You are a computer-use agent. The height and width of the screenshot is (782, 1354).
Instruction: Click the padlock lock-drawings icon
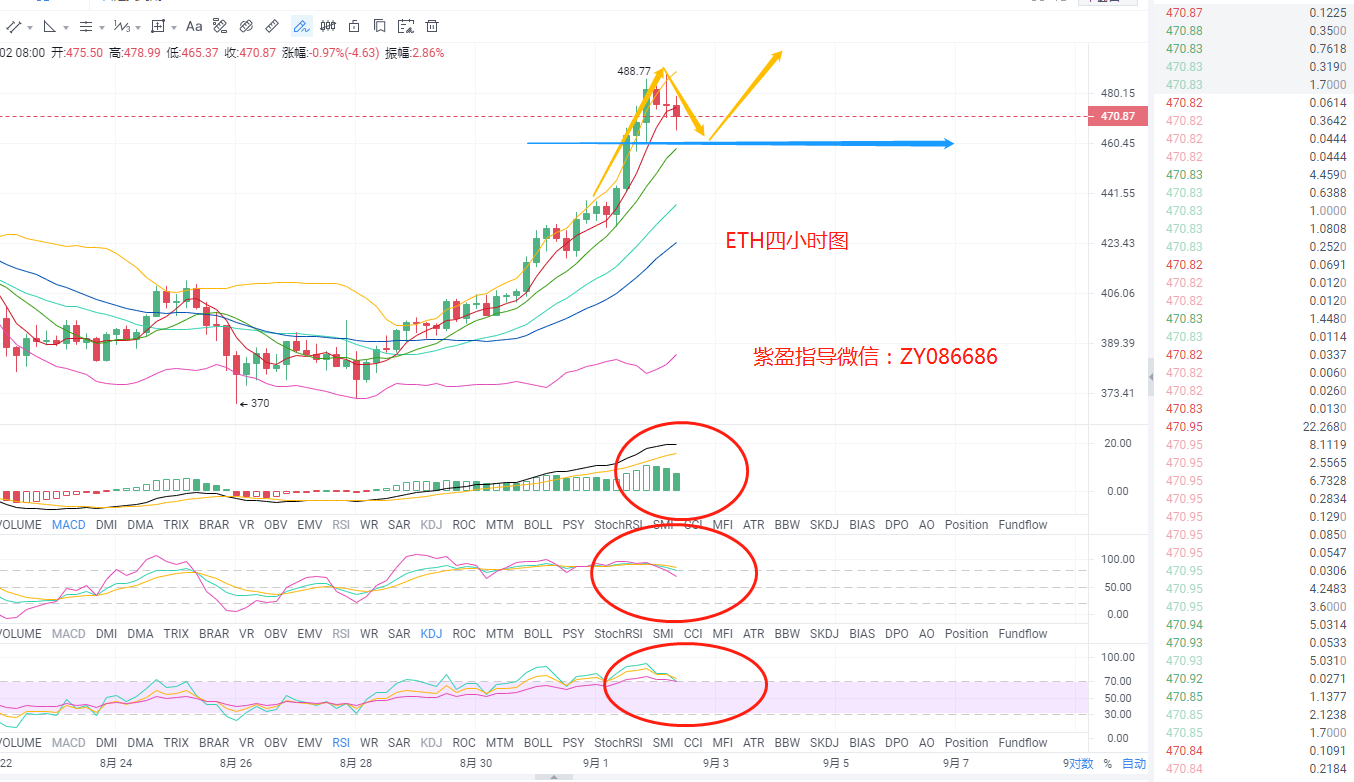point(355,26)
